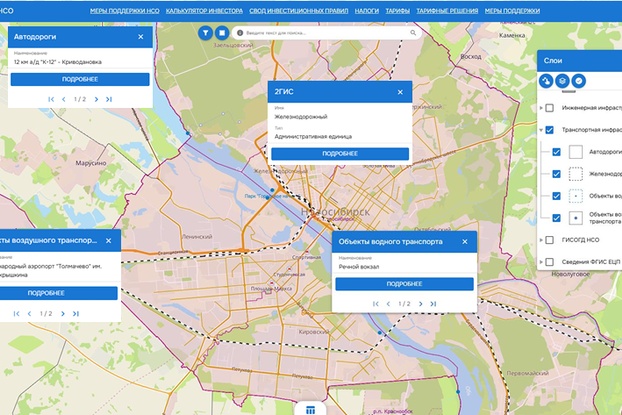Click 'Железнодорожный' name in 2ГИС popup
The image size is (622, 415).
click(x=301, y=117)
